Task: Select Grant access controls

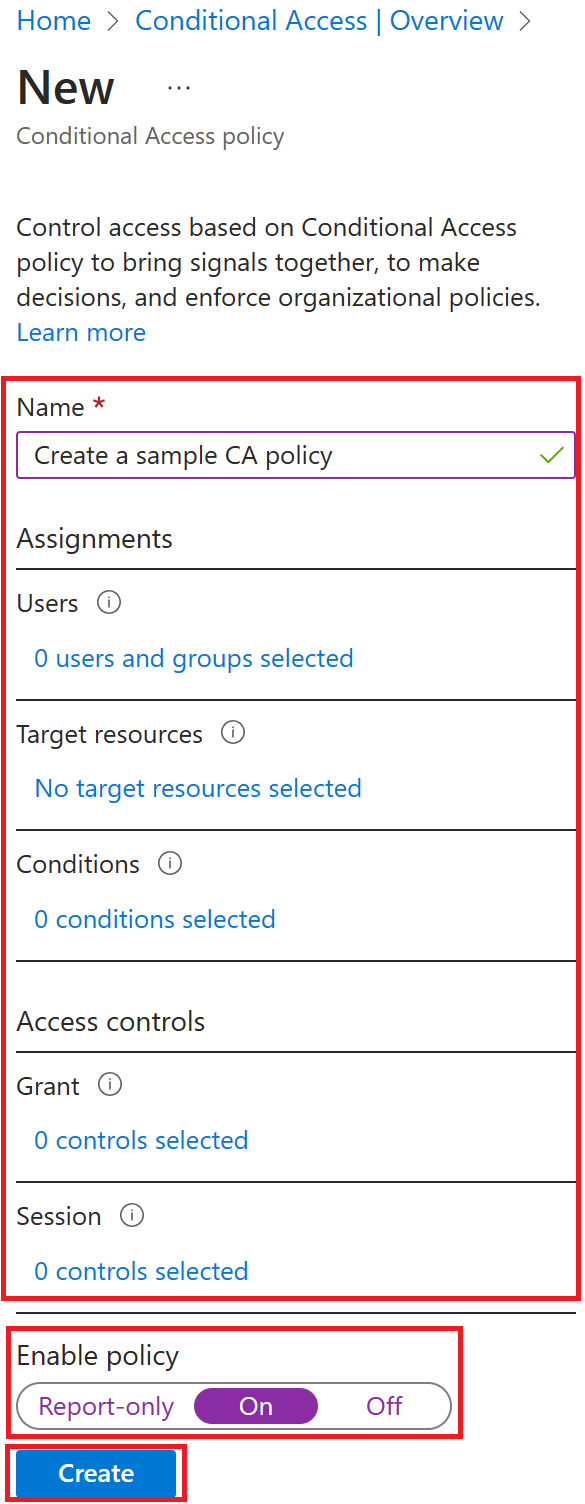Action: pyautogui.click(x=140, y=1140)
